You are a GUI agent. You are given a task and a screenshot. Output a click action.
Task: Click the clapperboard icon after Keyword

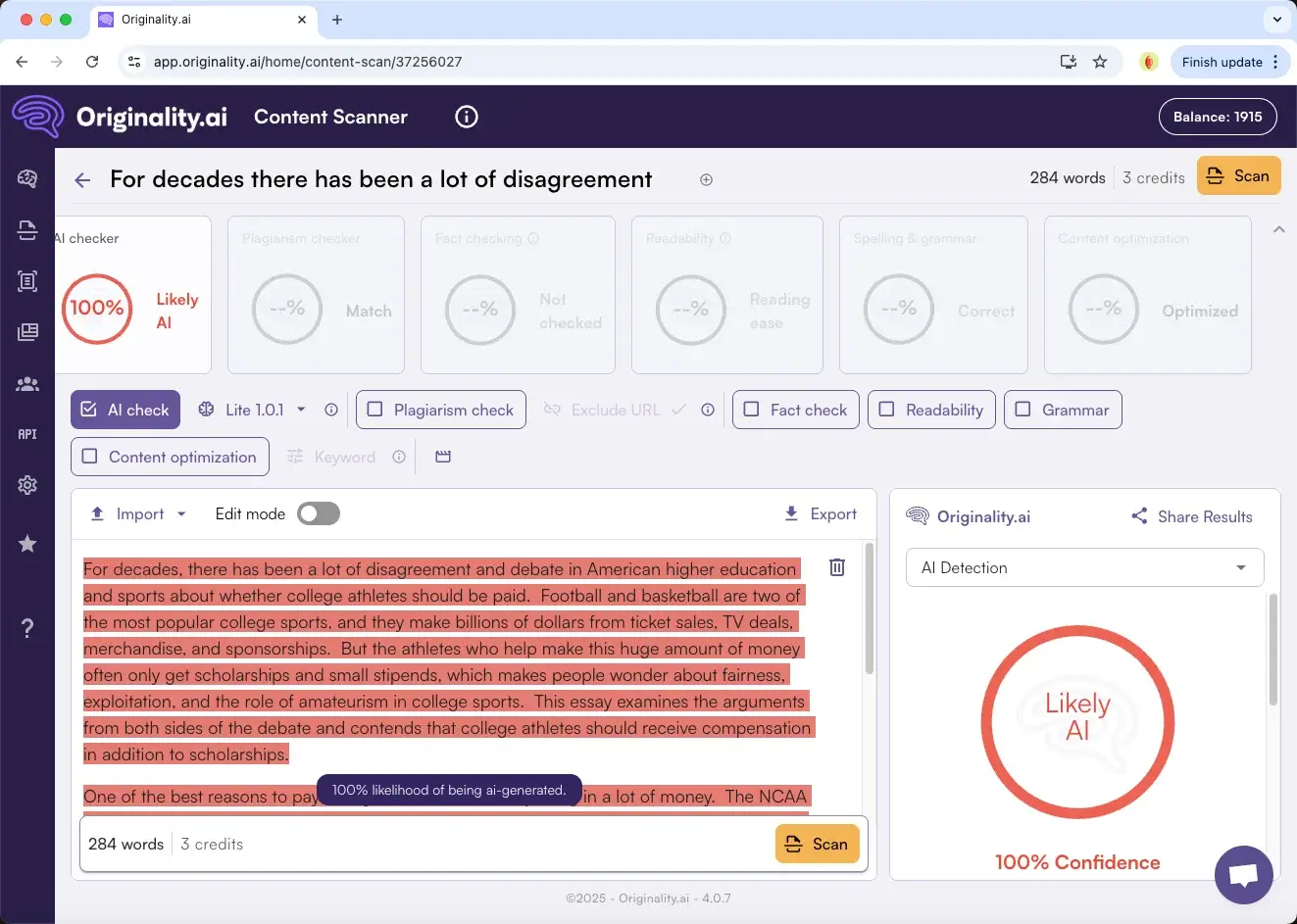click(x=443, y=457)
